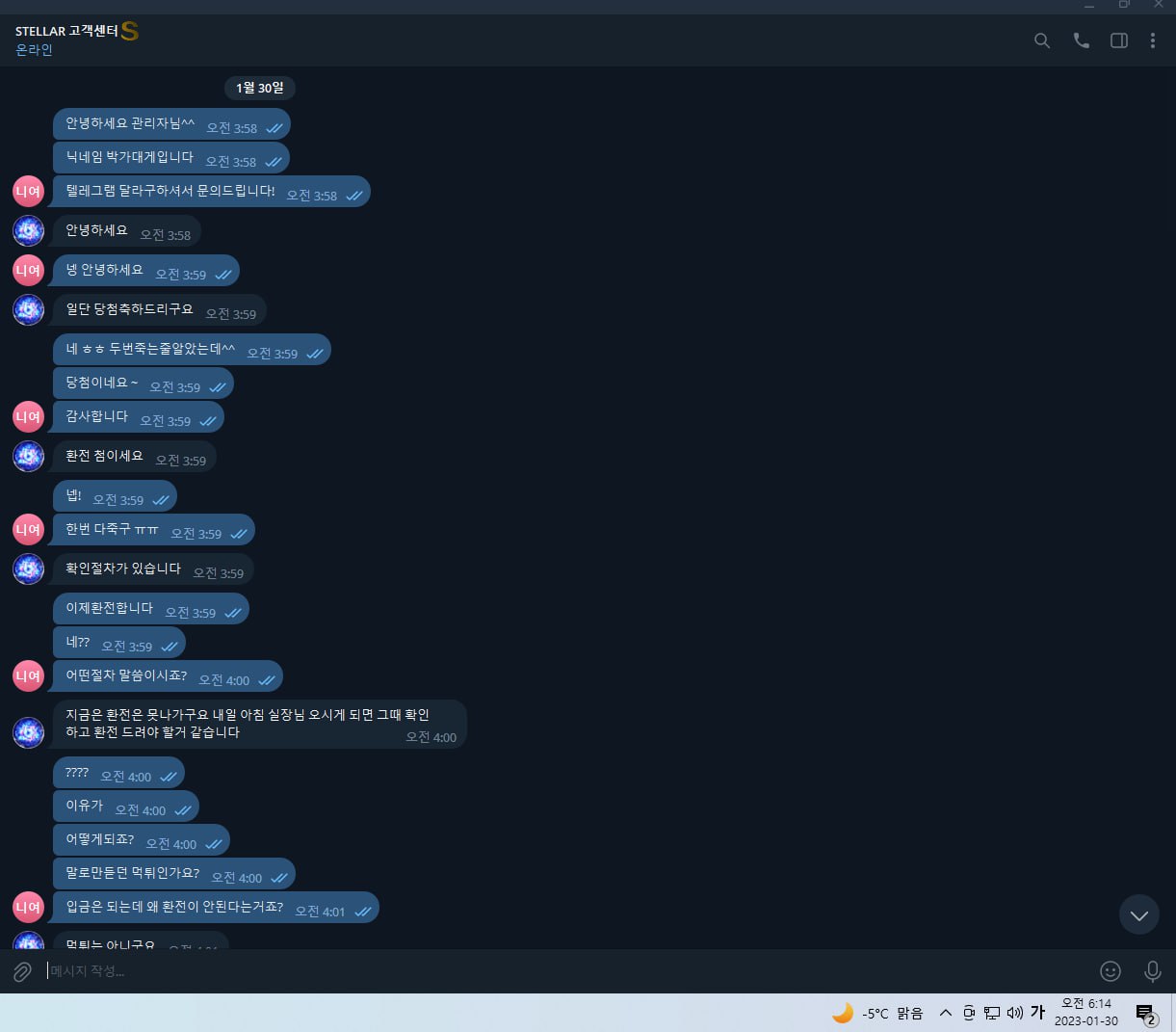The height and width of the screenshot is (1032, 1176).
Task: Open support avatar beside 환전 첨이세요 message
Action: 28,457
